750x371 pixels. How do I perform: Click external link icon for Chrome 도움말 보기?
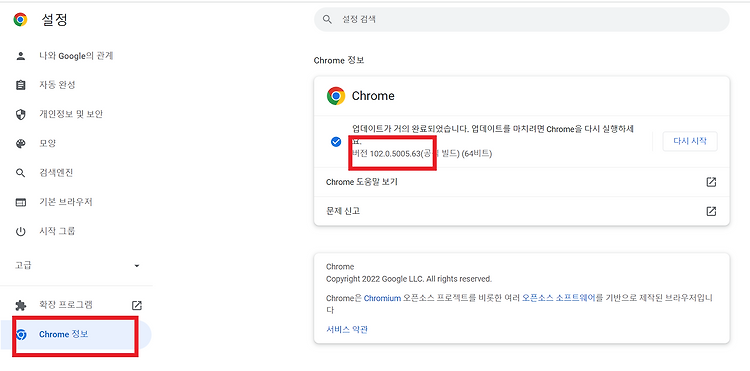pyautogui.click(x=711, y=182)
